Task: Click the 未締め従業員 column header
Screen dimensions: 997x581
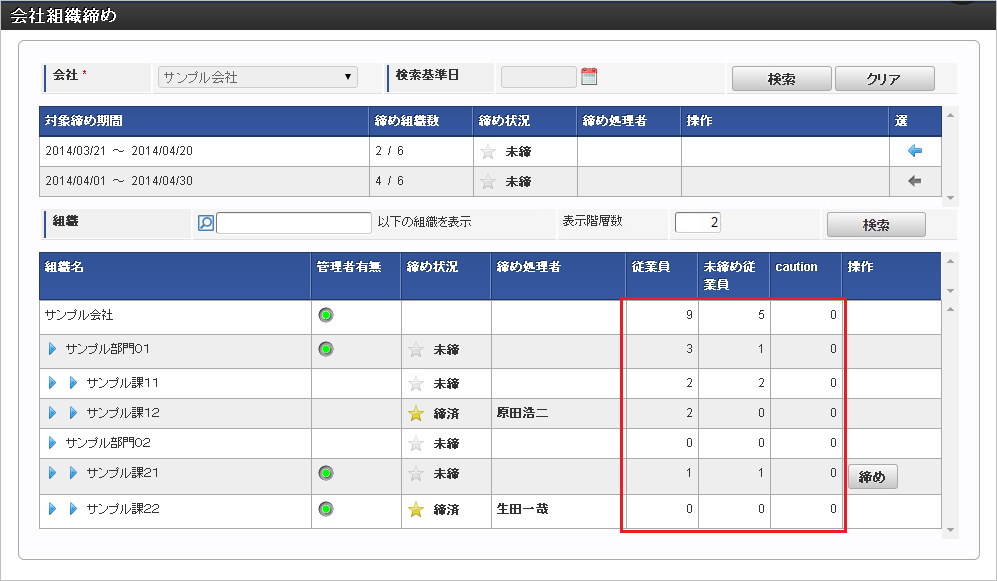Action: (x=734, y=276)
